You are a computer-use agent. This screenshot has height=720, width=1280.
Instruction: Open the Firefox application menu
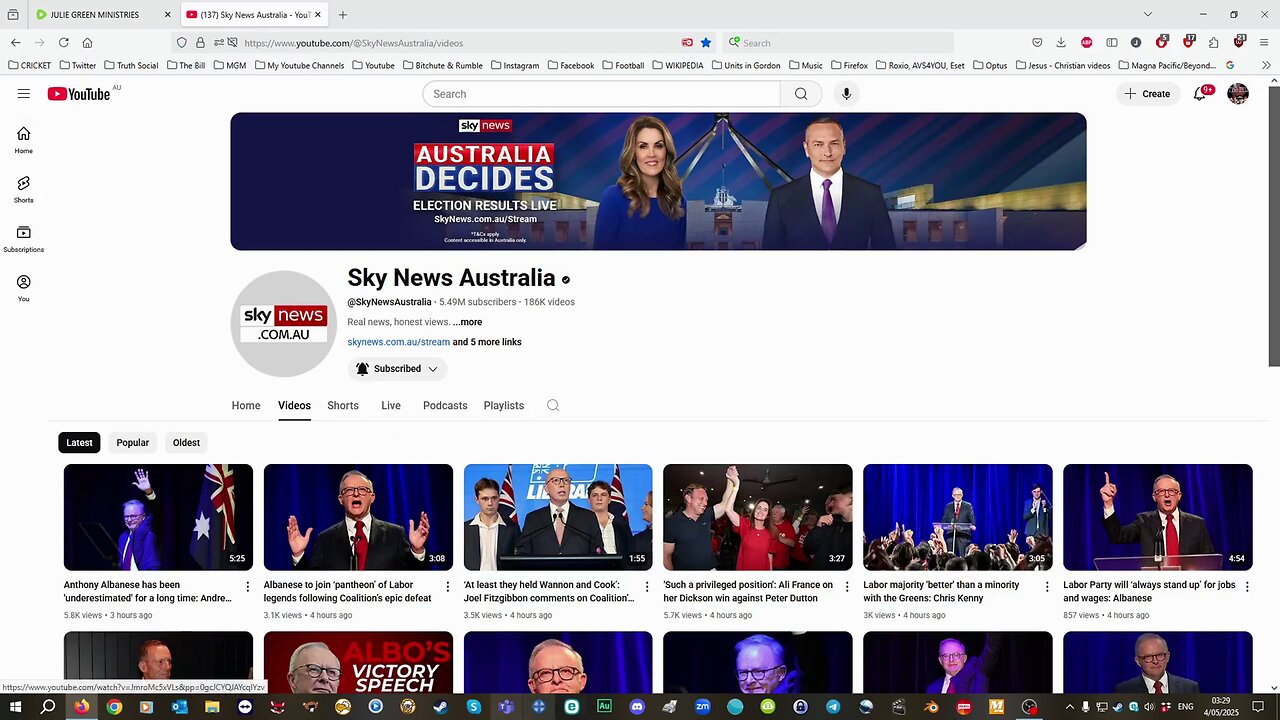pos(1265,43)
